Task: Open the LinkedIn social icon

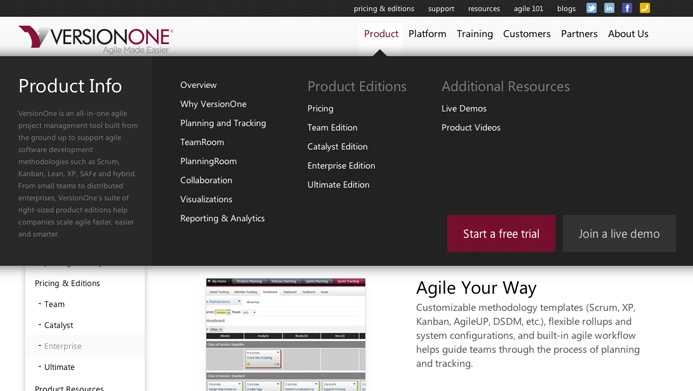Action: click(x=609, y=8)
